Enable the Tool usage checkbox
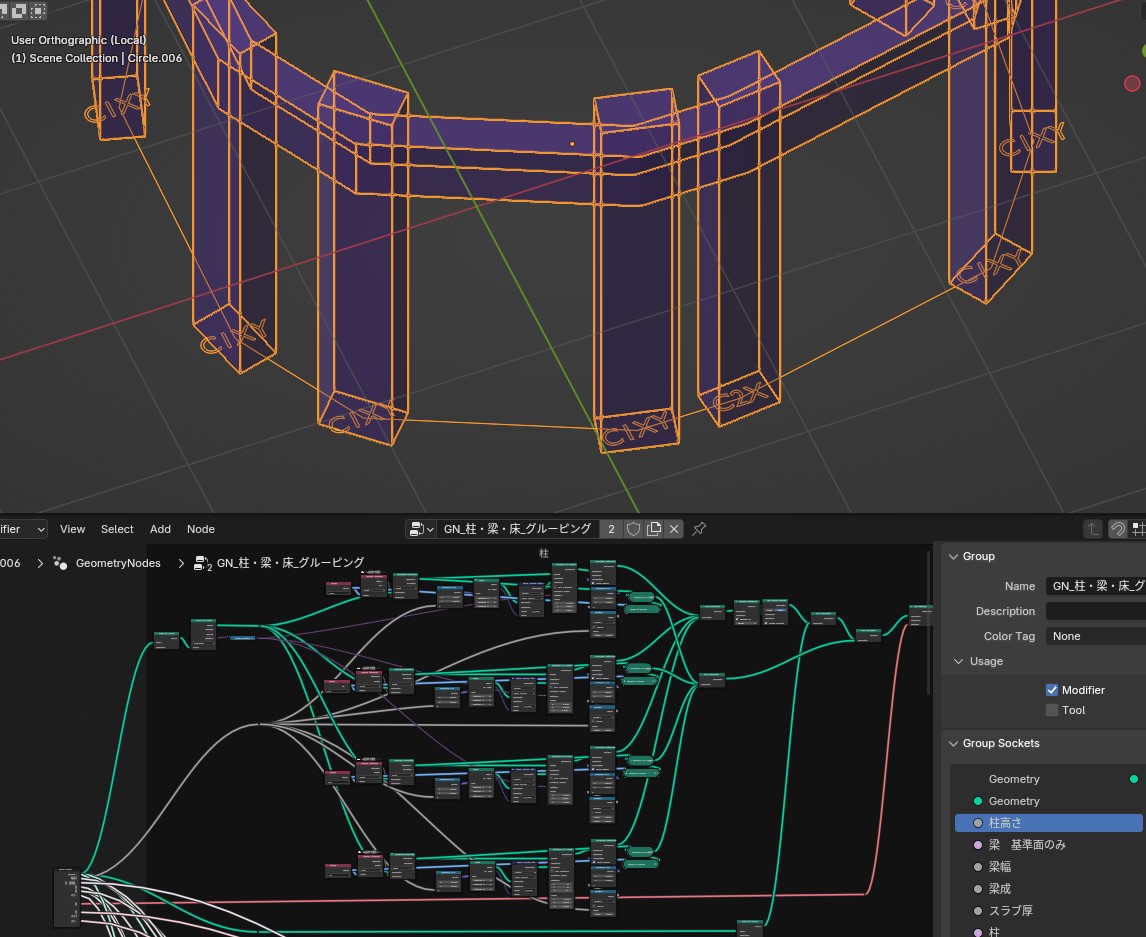 click(1052, 710)
